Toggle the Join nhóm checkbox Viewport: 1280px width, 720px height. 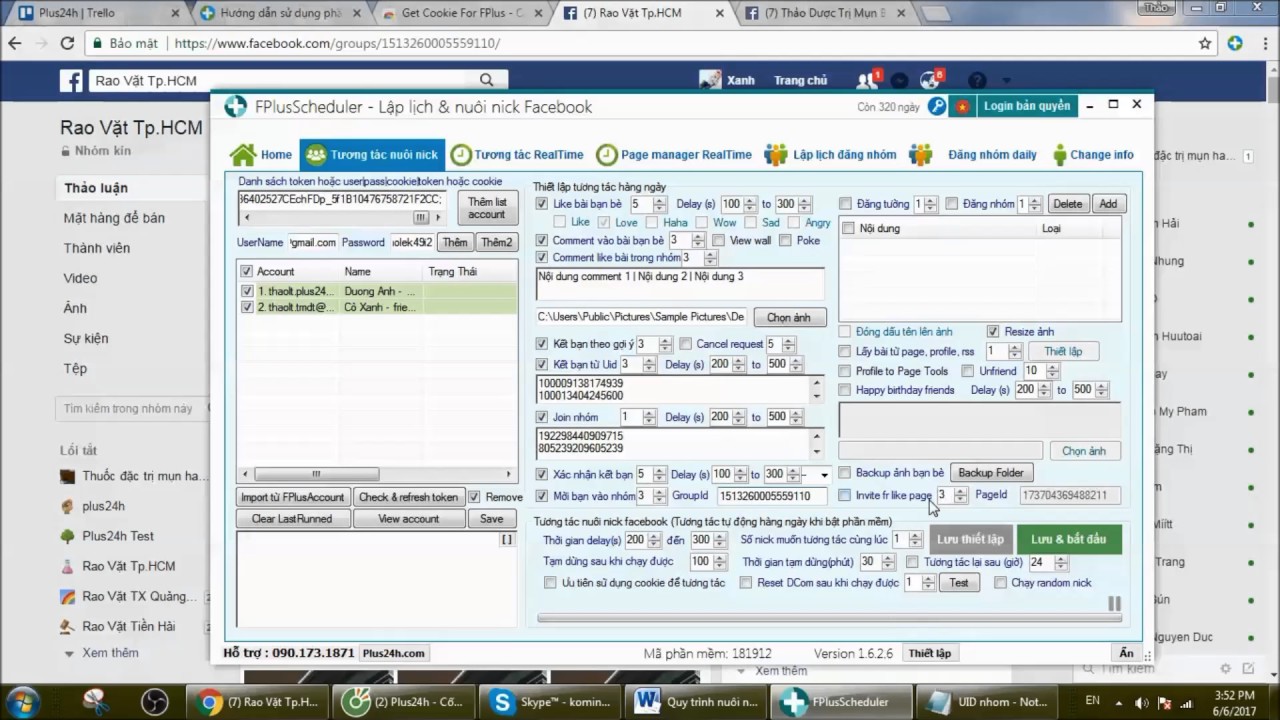pos(542,417)
